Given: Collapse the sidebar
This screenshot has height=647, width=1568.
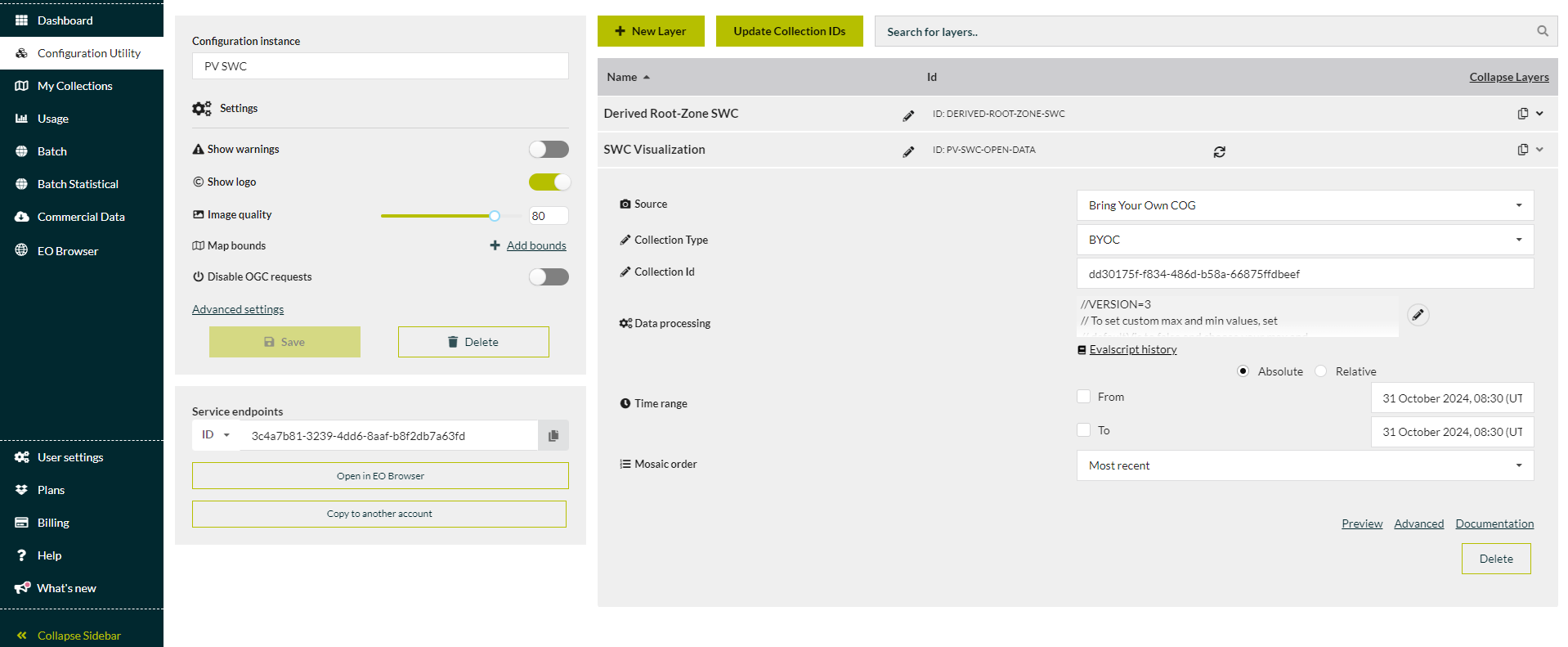Looking at the screenshot, I should 69,636.
